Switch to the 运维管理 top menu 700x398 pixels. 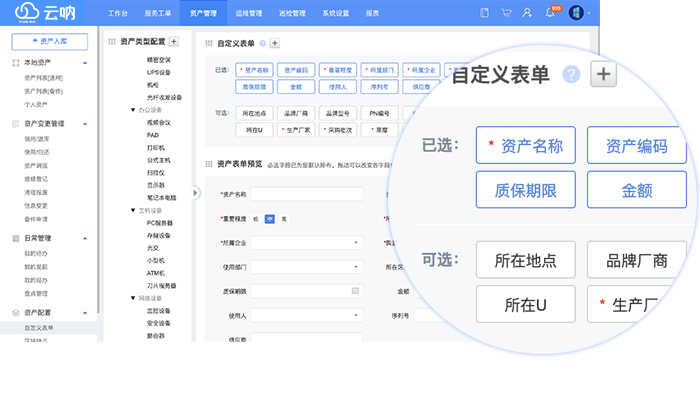pos(249,13)
